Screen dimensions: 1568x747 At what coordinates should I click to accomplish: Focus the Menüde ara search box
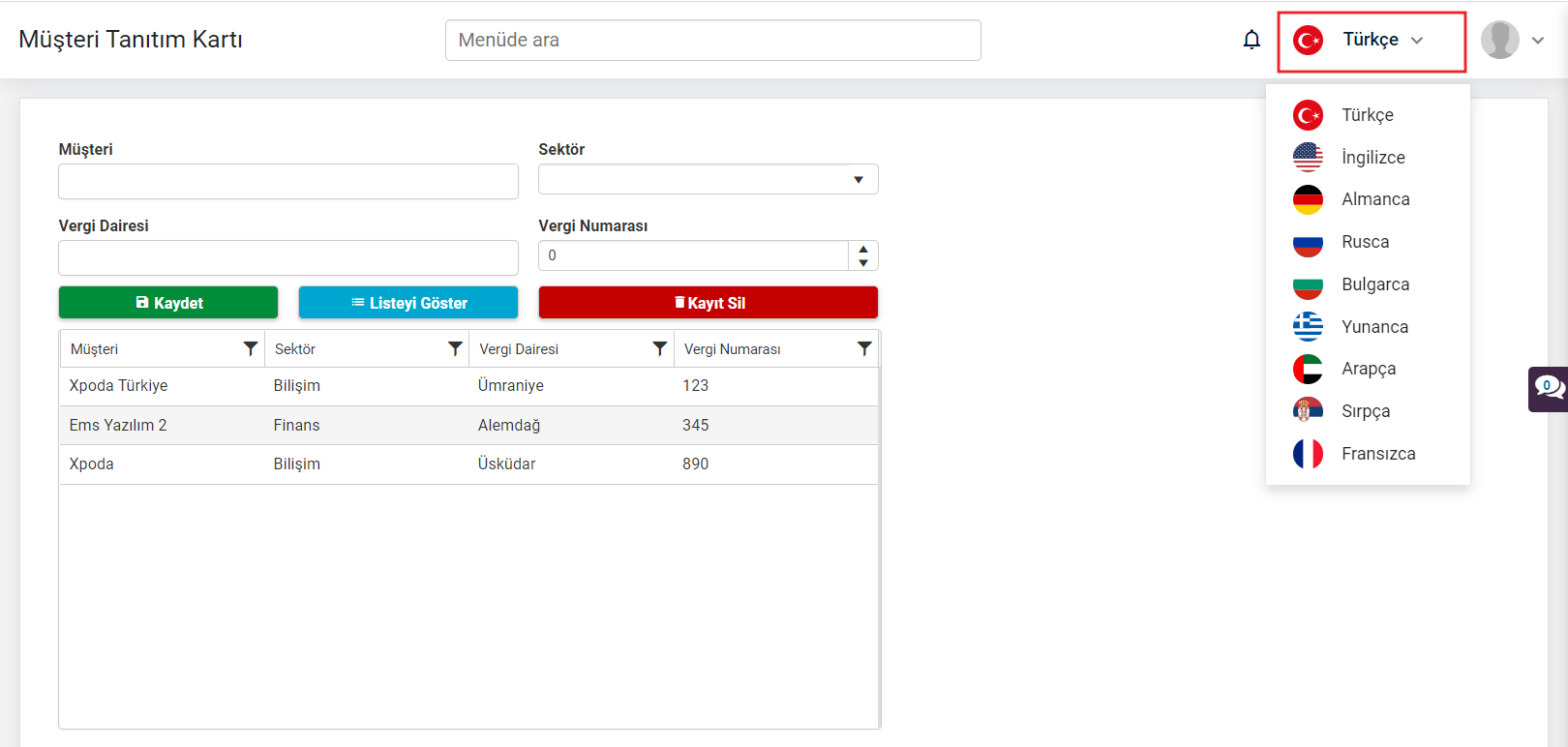click(x=713, y=40)
